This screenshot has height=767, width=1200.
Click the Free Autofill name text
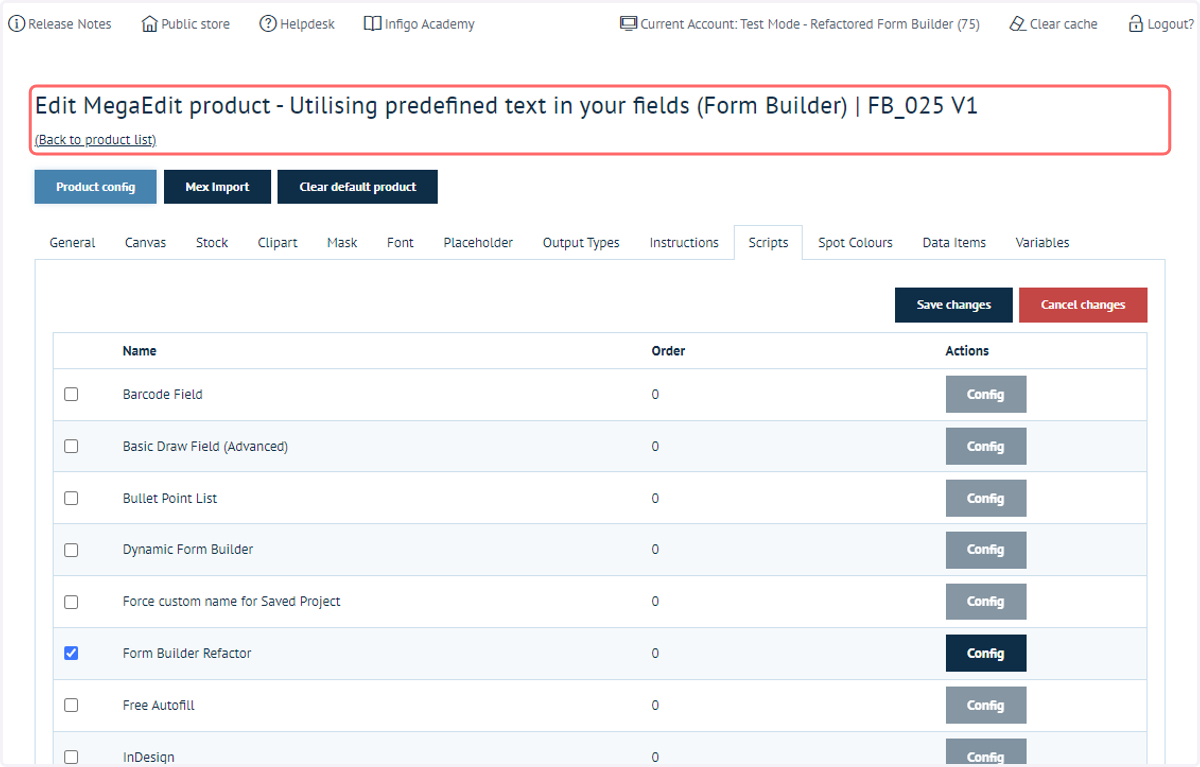158,705
